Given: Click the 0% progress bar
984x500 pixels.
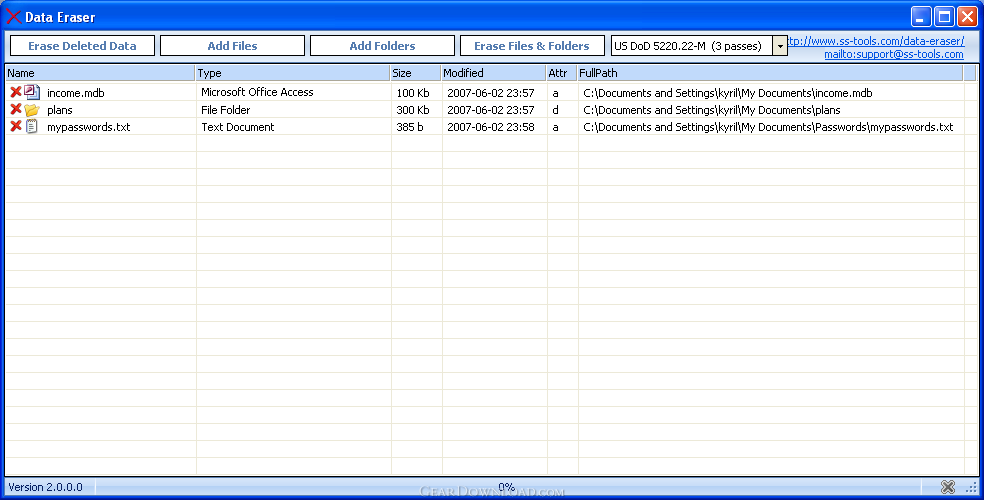Looking at the screenshot, I should coord(507,487).
